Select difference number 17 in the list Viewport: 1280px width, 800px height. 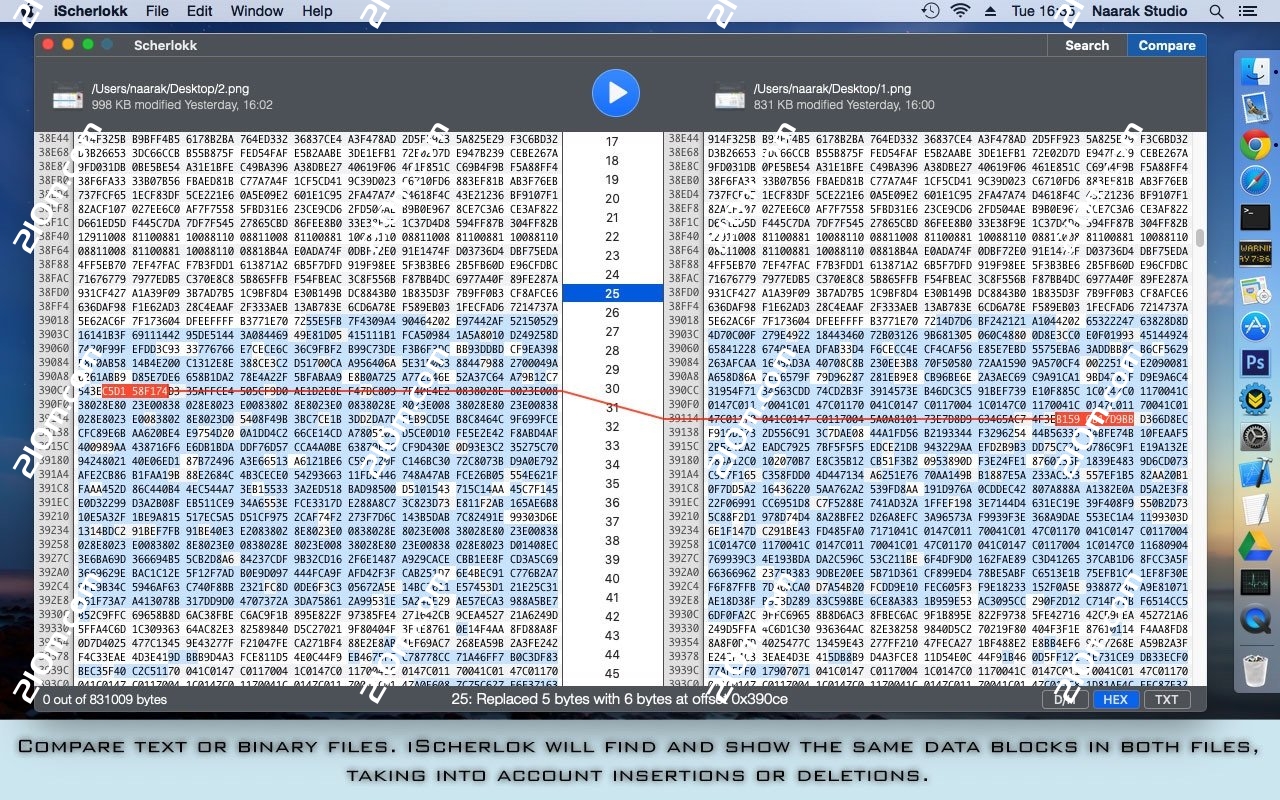click(x=613, y=141)
